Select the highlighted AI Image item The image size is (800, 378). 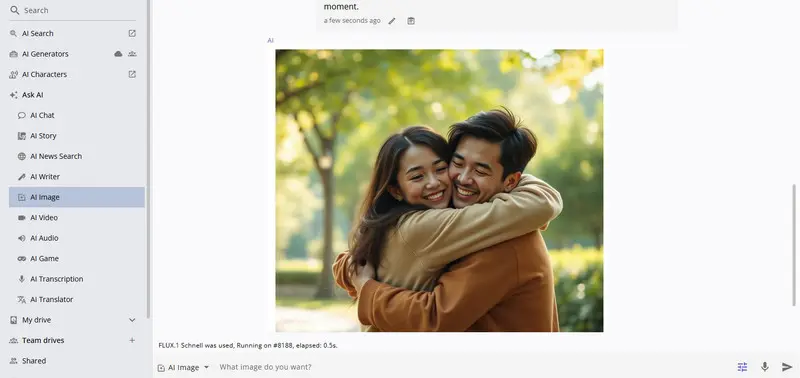pos(77,197)
